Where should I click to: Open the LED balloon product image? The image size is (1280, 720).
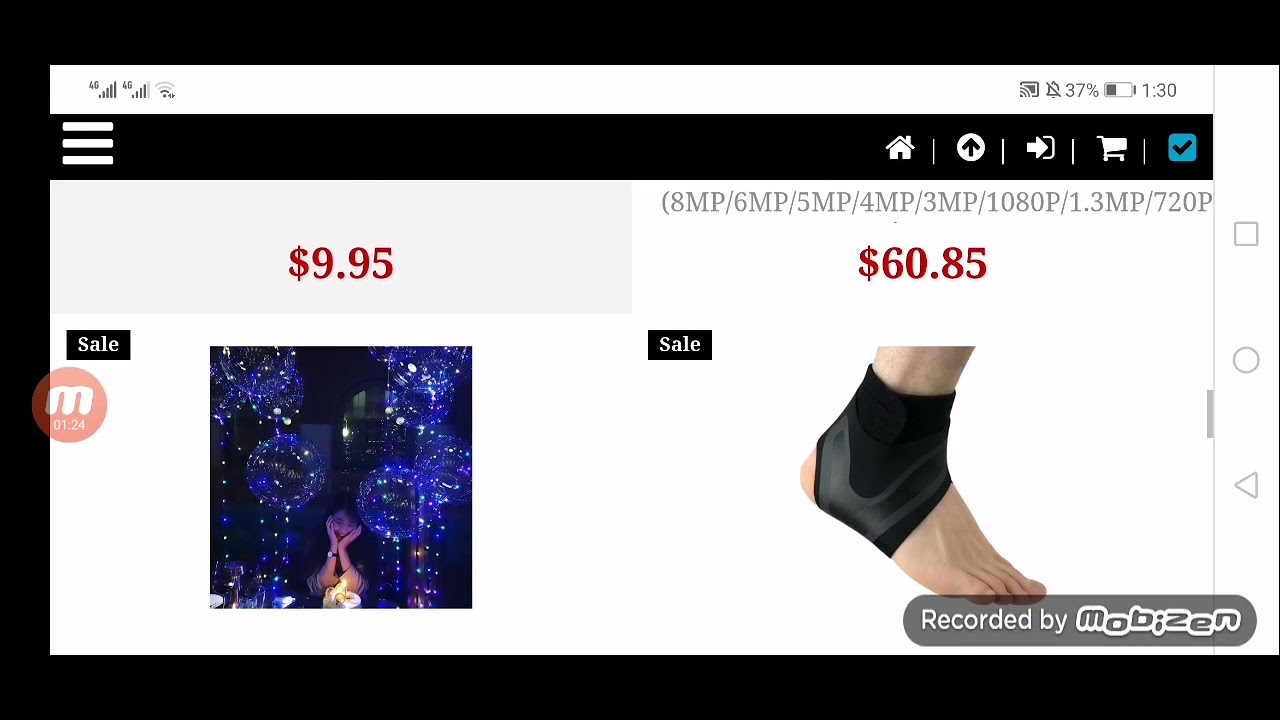point(341,477)
